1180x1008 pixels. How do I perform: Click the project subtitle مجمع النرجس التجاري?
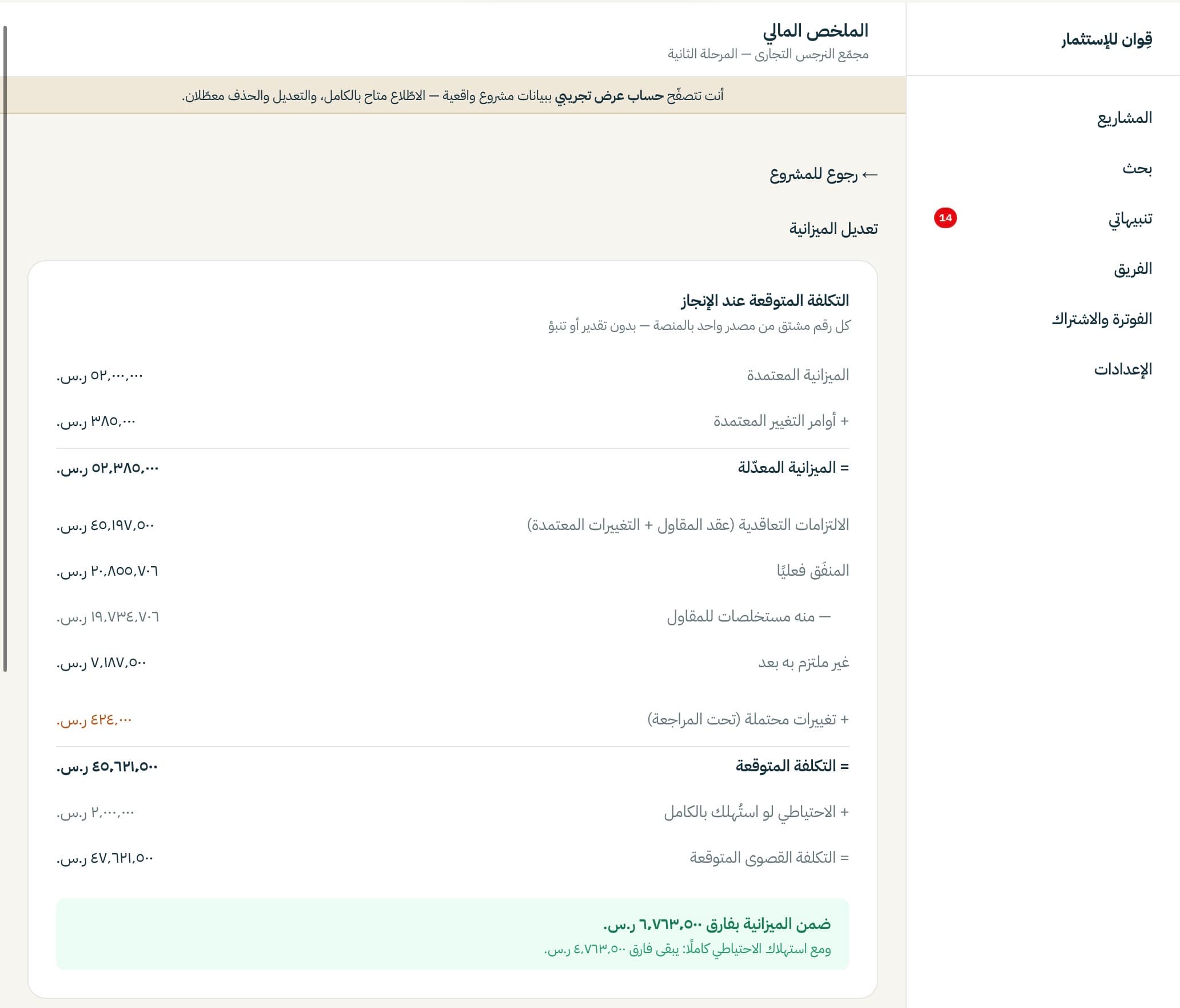pos(768,54)
